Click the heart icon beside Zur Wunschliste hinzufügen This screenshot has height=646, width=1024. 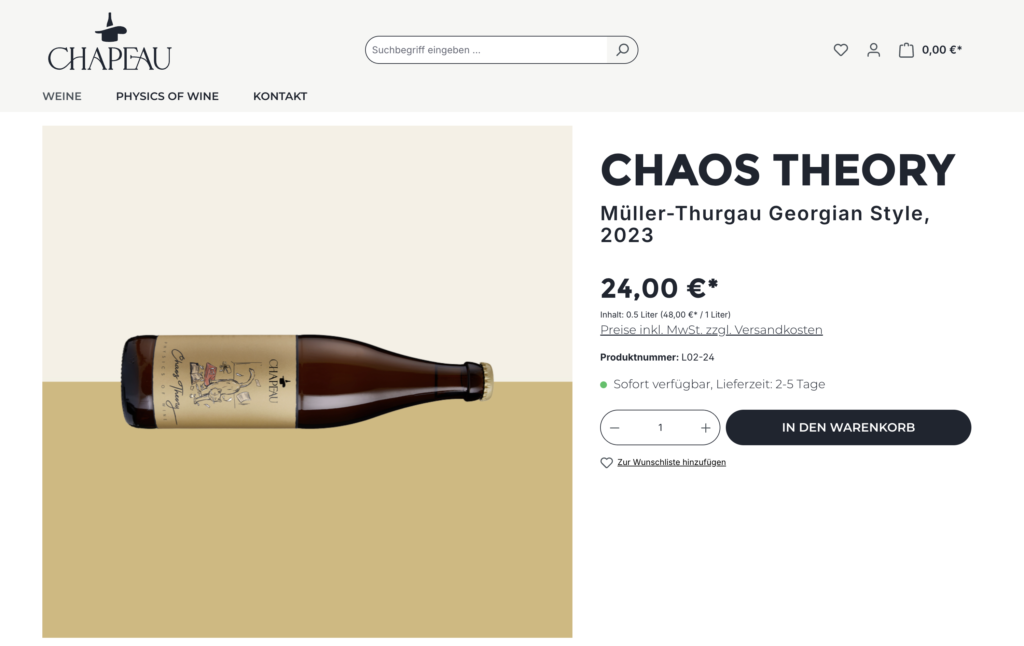coord(606,462)
